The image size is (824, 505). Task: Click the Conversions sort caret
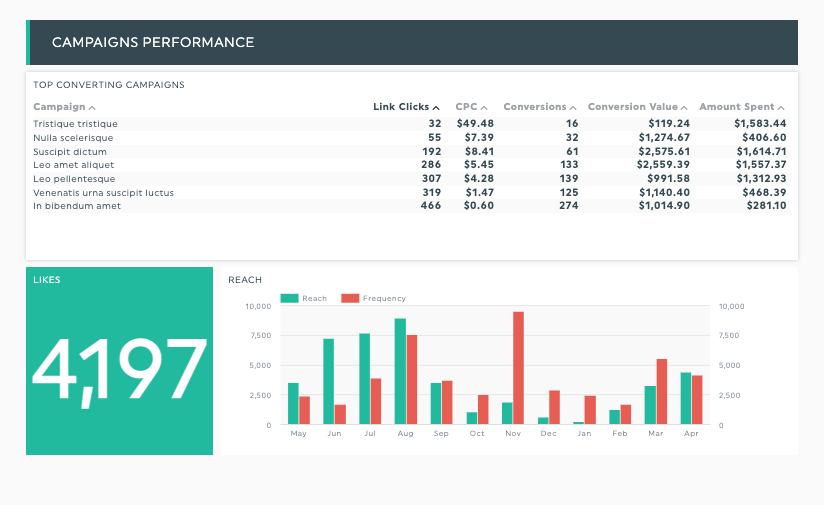(x=573, y=108)
